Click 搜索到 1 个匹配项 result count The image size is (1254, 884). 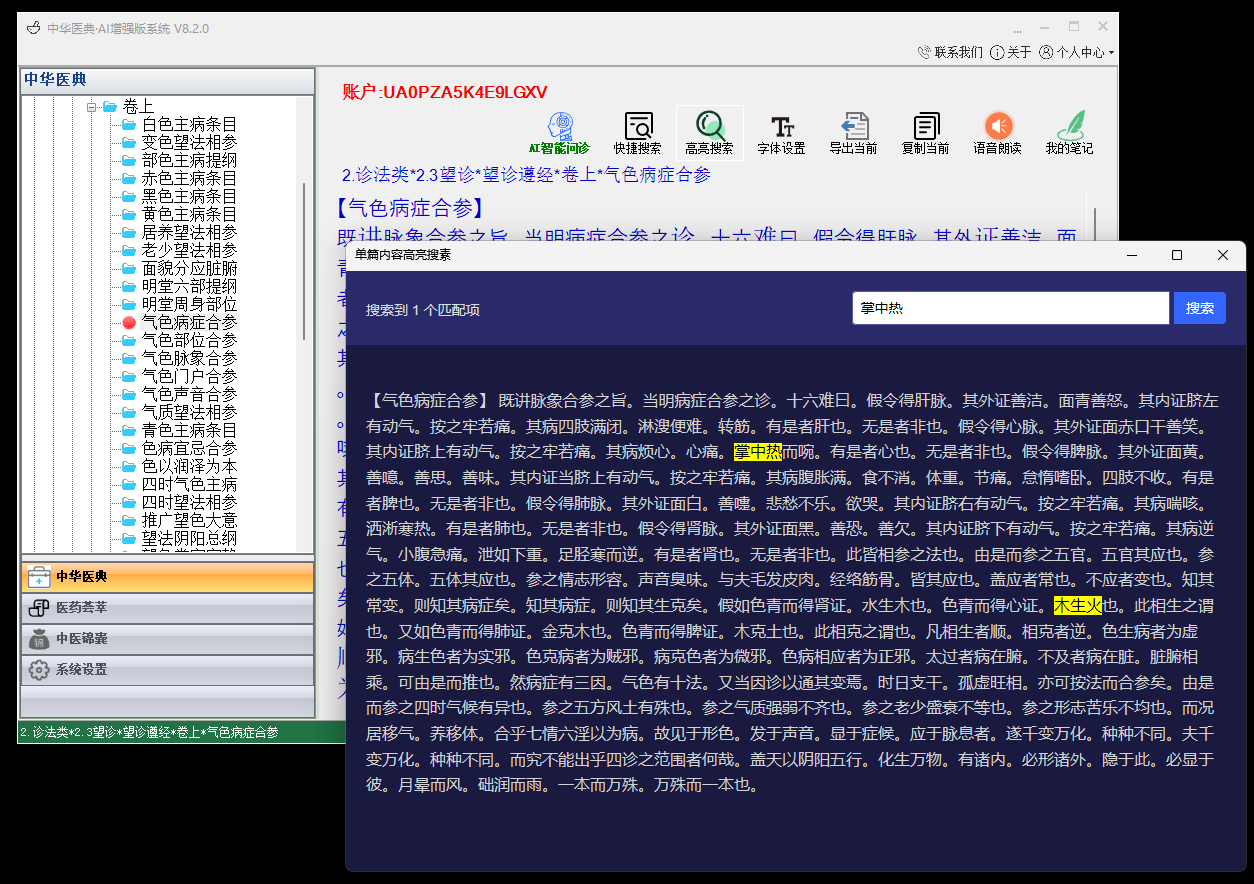pyautogui.click(x=423, y=310)
